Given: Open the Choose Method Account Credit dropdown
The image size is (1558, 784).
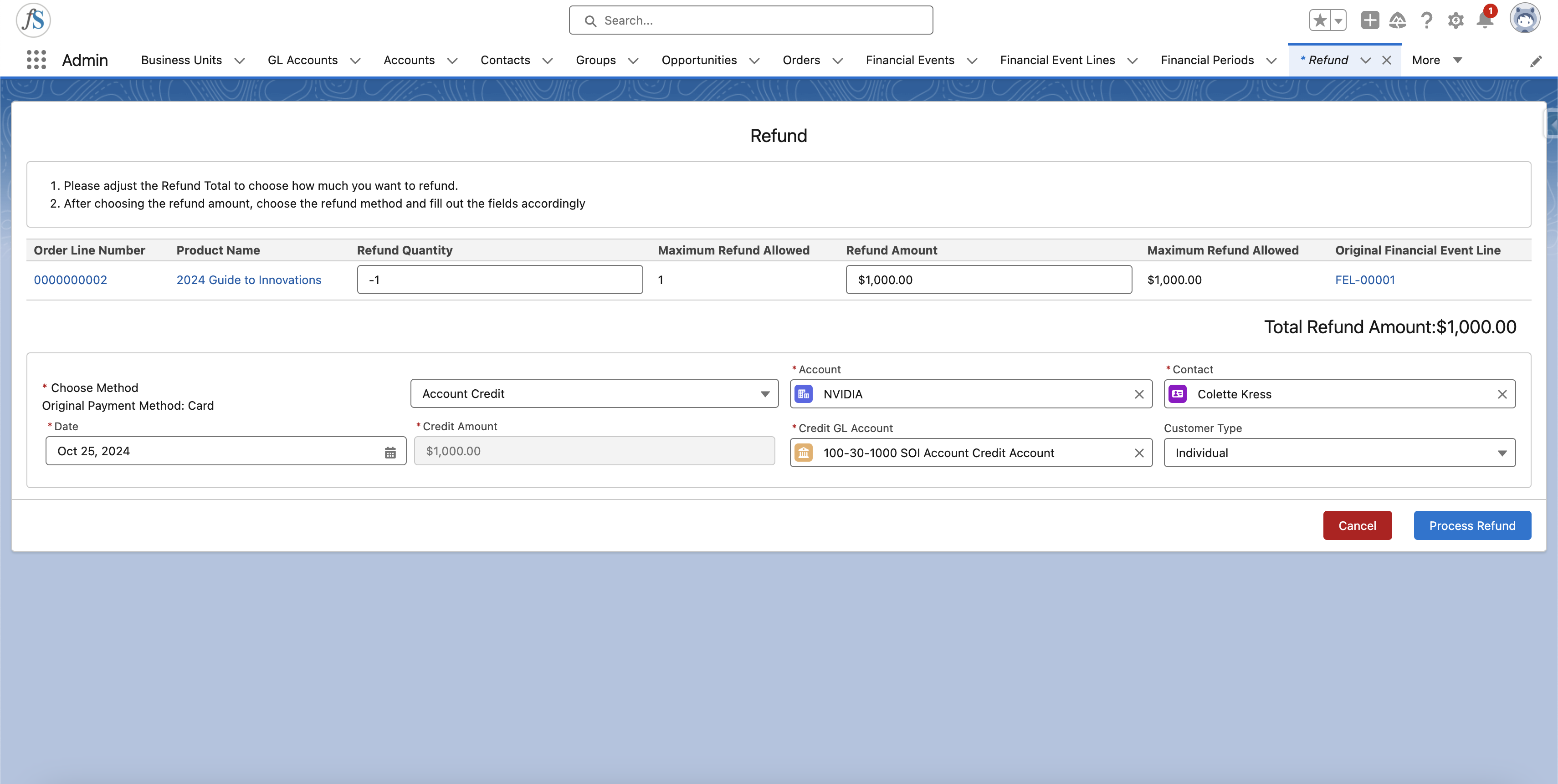Looking at the screenshot, I should [x=594, y=393].
